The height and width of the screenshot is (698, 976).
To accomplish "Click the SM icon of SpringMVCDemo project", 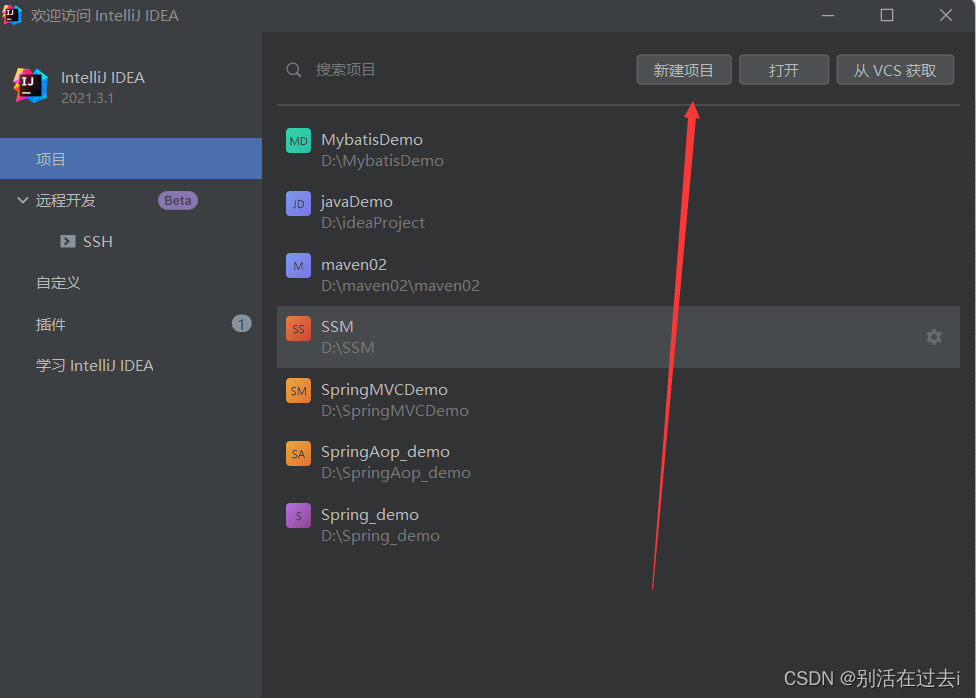I will (x=298, y=391).
